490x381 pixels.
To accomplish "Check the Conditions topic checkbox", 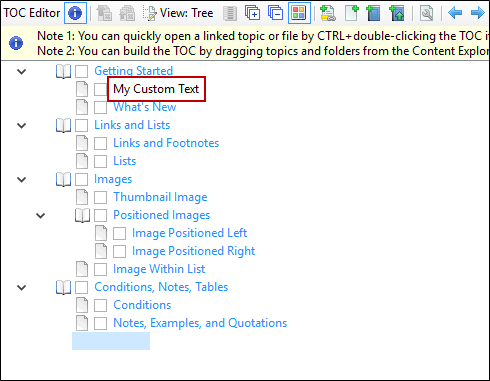I will (100, 305).
